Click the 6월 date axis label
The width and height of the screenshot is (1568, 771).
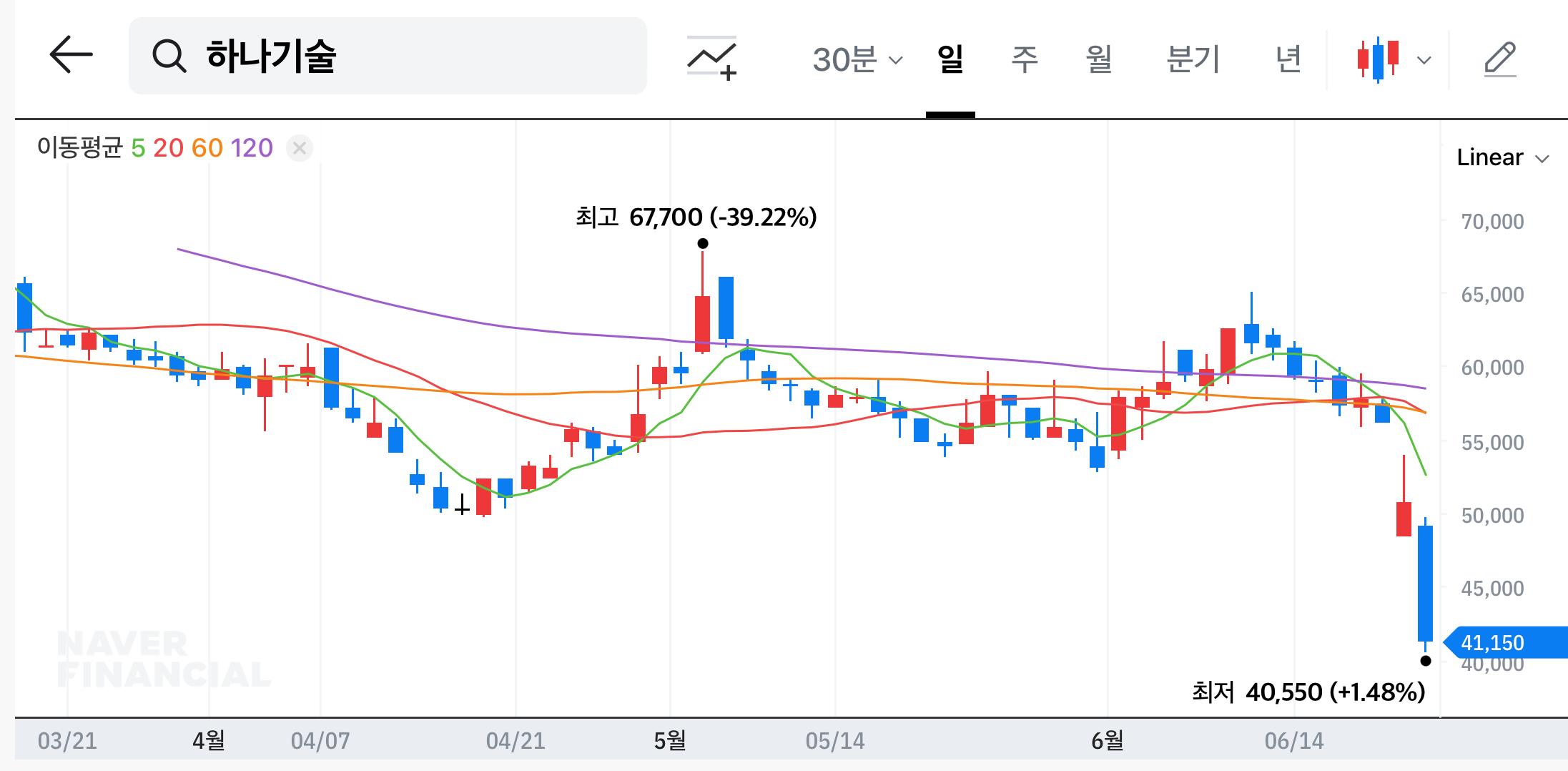(1108, 741)
